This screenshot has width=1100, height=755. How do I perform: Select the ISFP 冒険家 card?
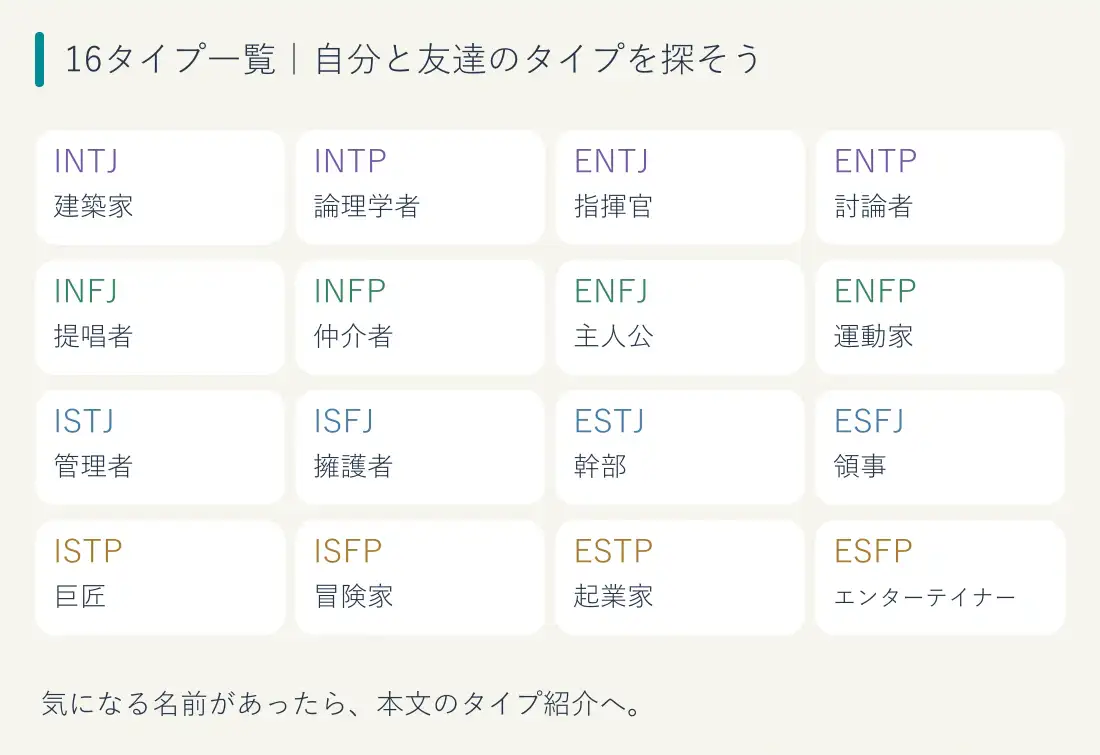tap(420, 577)
